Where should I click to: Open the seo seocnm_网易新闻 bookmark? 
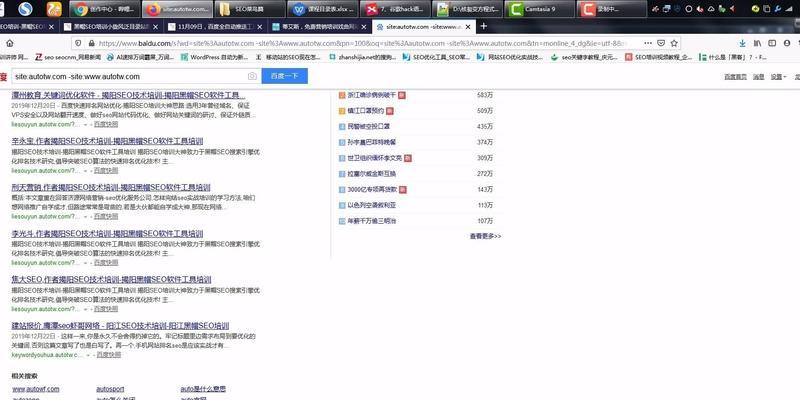click(68, 58)
